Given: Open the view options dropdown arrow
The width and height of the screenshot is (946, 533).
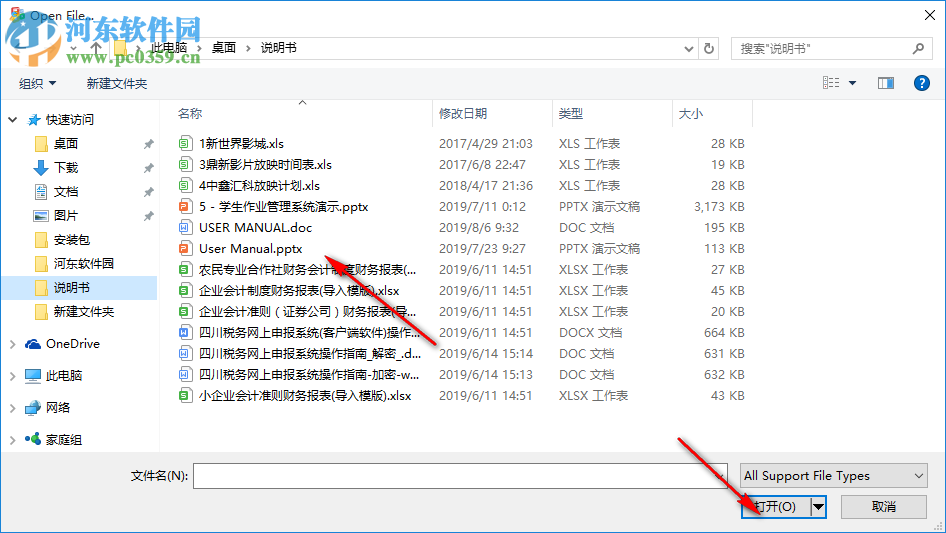Looking at the screenshot, I should pos(852,83).
